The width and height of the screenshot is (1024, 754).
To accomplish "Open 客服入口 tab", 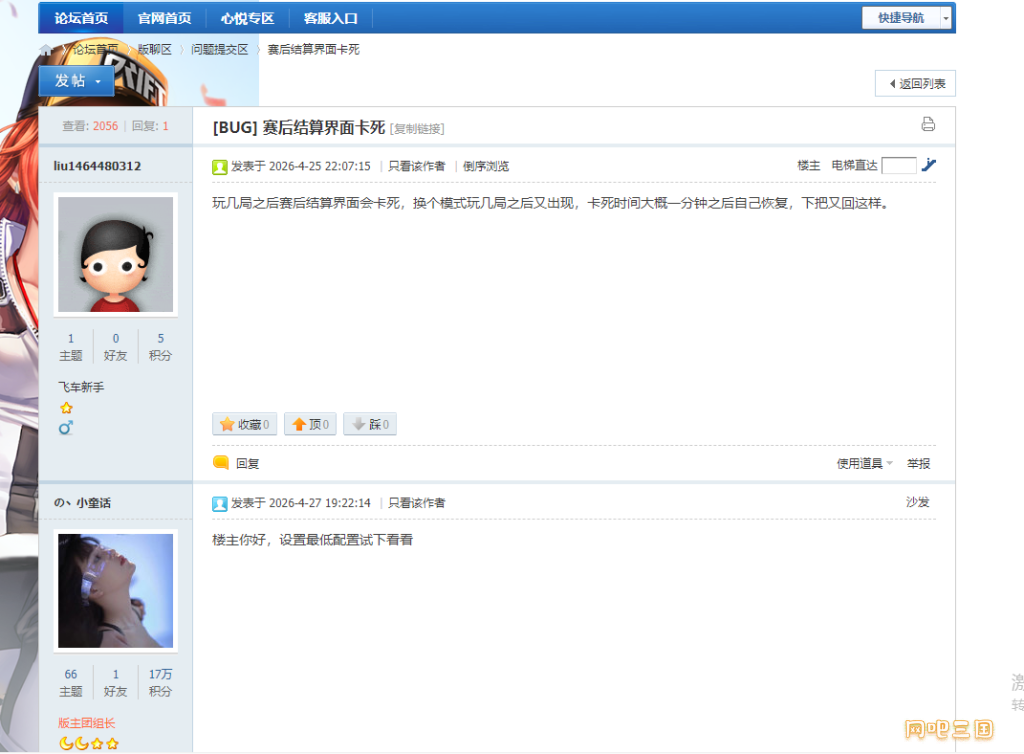I will pyautogui.click(x=330, y=18).
